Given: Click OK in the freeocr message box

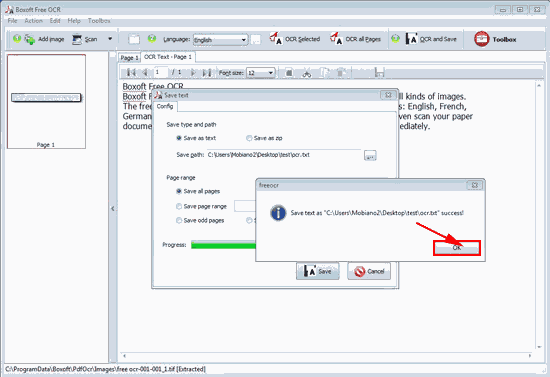Looking at the screenshot, I should [457, 248].
